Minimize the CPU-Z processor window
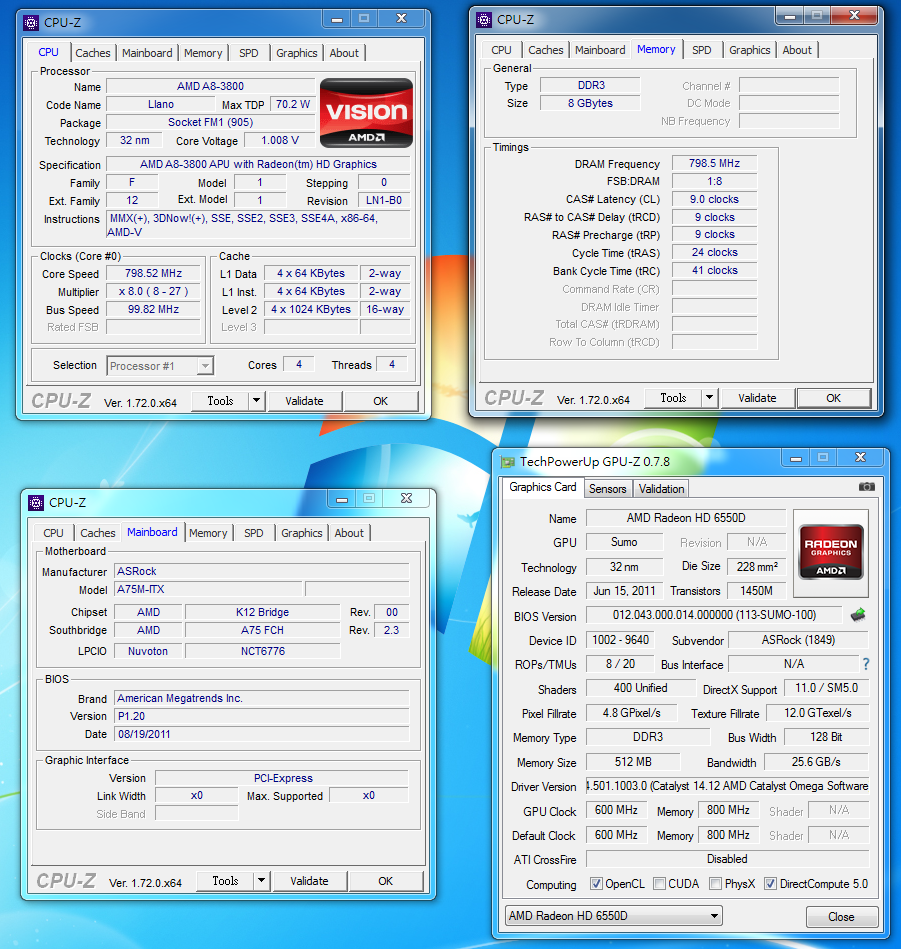901x949 pixels. (x=336, y=19)
